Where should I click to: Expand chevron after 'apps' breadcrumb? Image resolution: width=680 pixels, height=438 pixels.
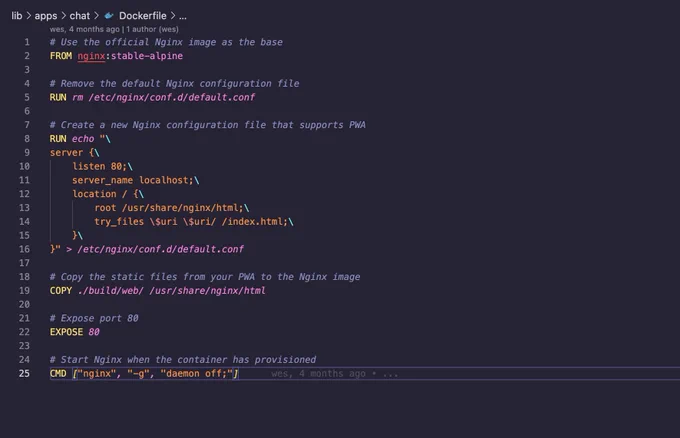tap(63, 16)
